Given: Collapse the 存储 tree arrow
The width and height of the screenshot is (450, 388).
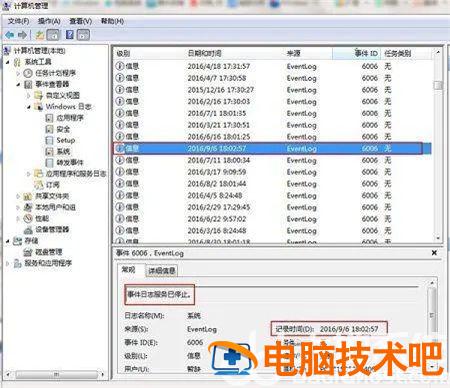Looking at the screenshot, I should (8, 241).
